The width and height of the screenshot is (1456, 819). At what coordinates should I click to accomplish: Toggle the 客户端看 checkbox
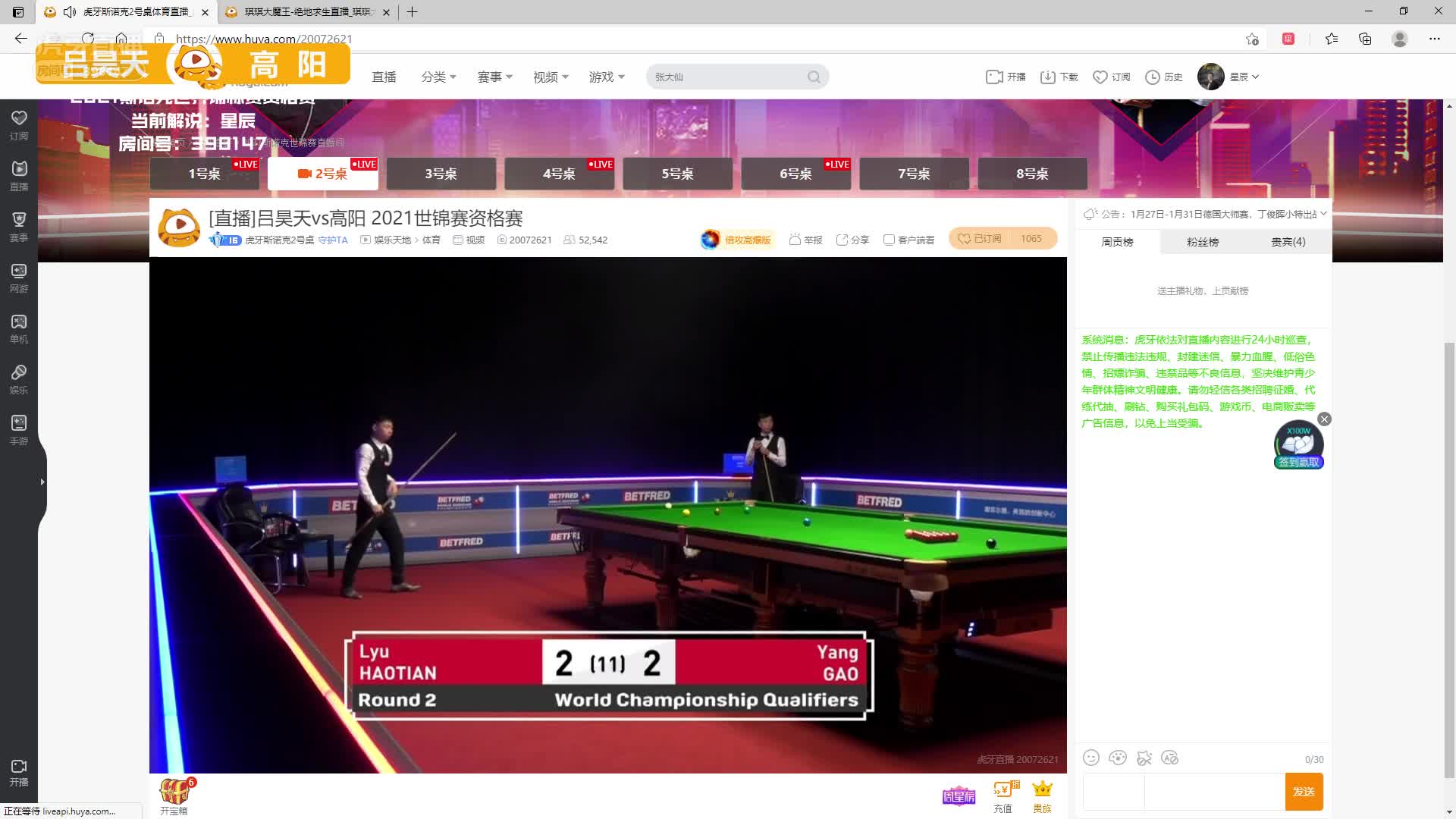(x=889, y=240)
